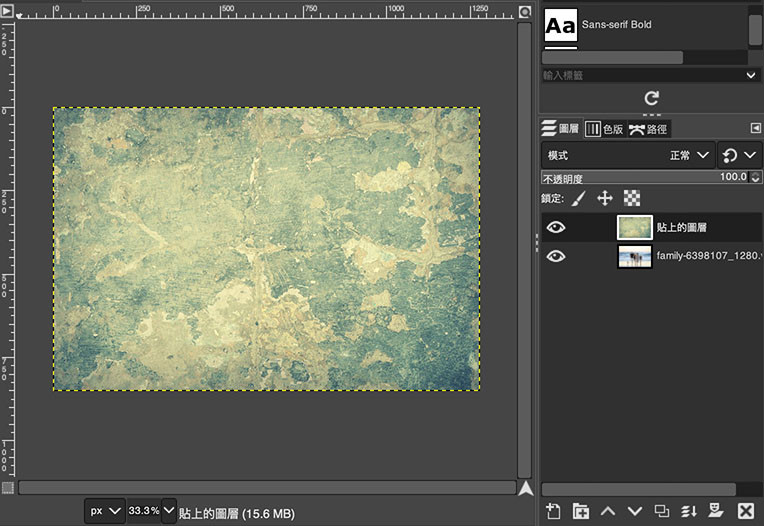Click the canvas vertical scrollbar
764x526 pixels.
pos(524,250)
